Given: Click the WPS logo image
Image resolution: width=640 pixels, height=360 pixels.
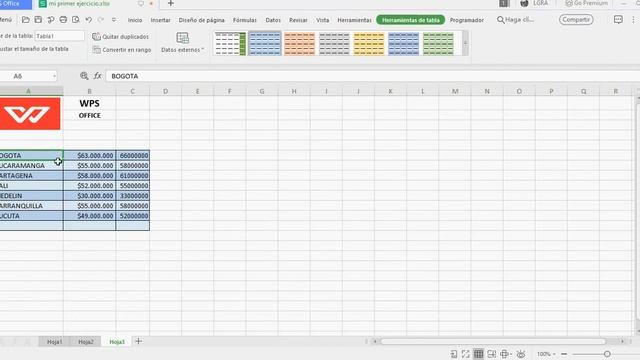Looking at the screenshot, I should (x=30, y=113).
